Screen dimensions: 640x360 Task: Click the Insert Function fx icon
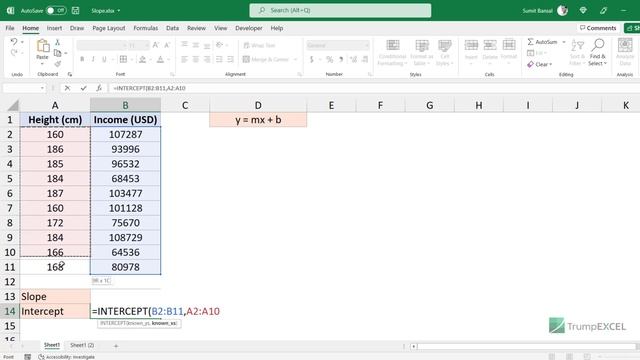pyautogui.click(x=99, y=88)
